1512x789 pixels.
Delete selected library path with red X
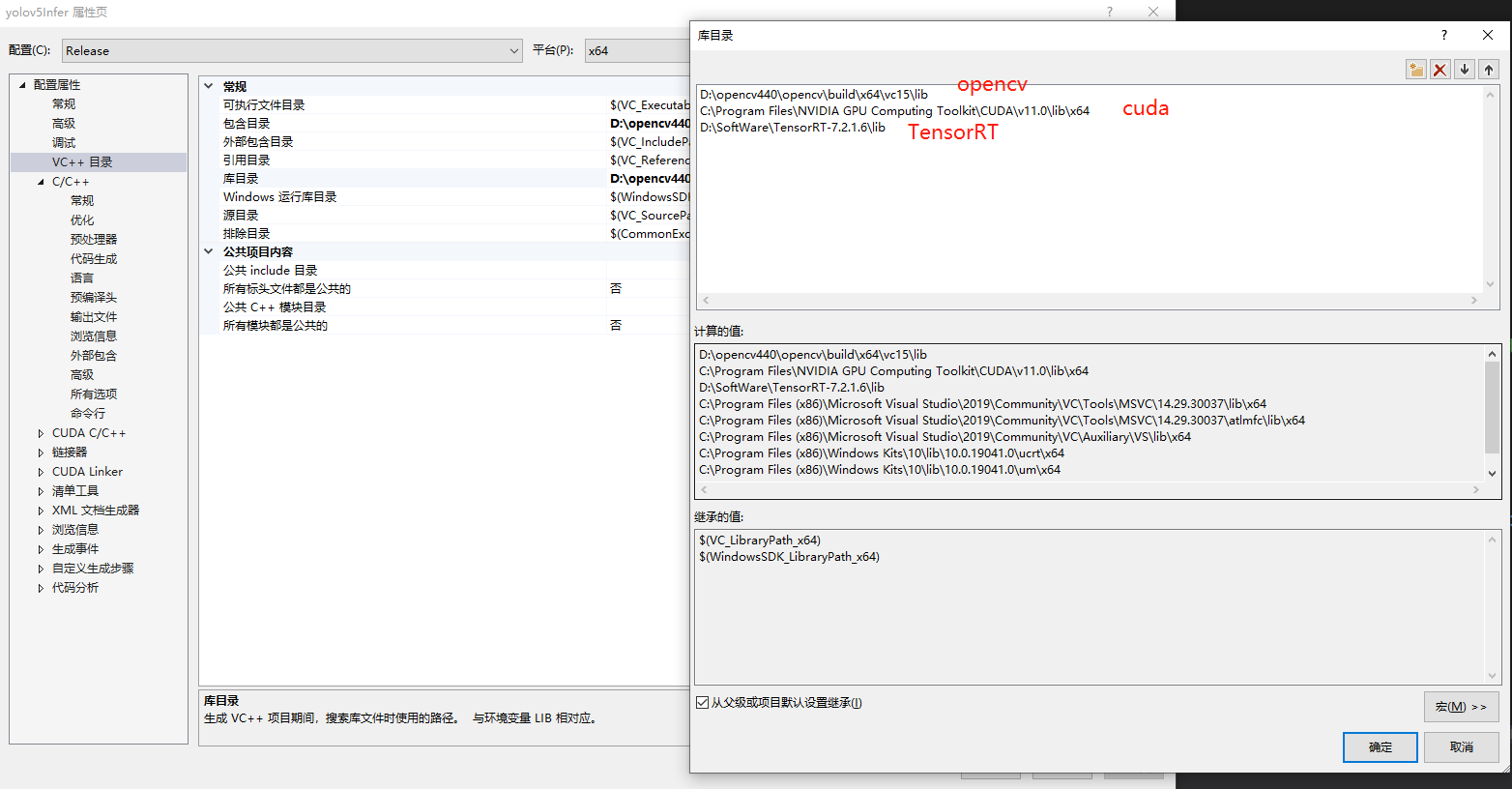coord(1440,70)
